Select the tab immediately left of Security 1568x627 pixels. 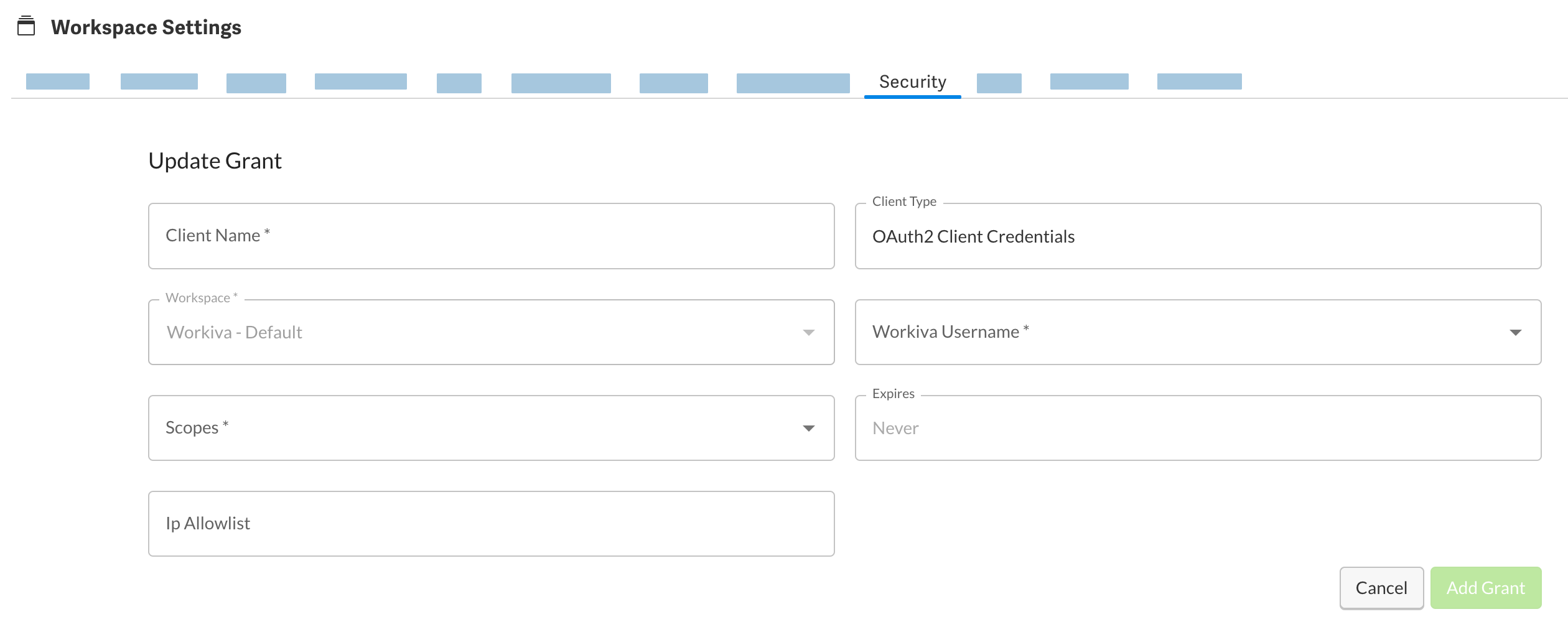[x=793, y=81]
